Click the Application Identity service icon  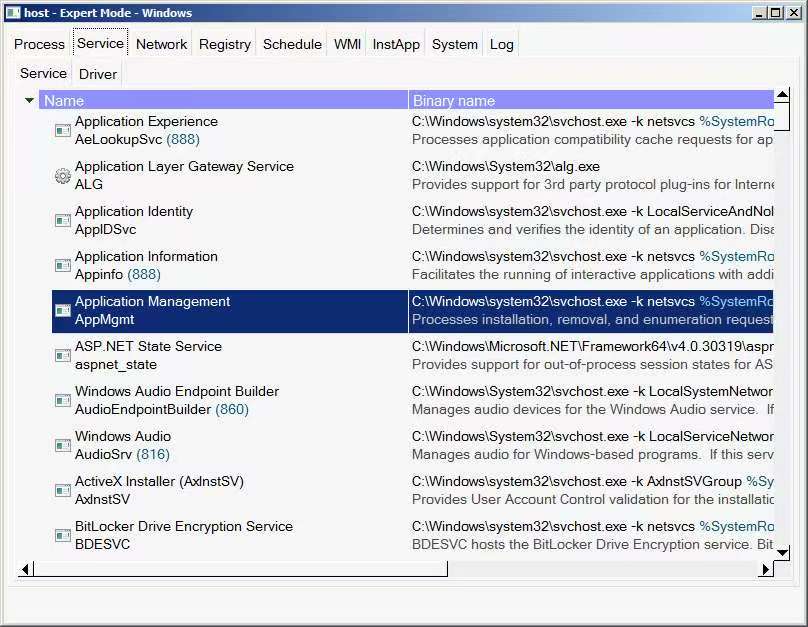[x=62, y=221]
